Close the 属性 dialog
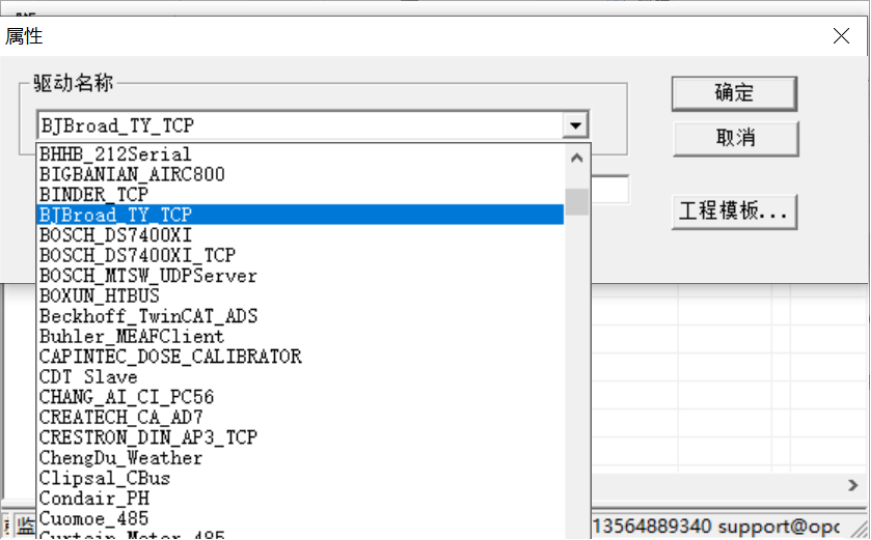 click(841, 36)
